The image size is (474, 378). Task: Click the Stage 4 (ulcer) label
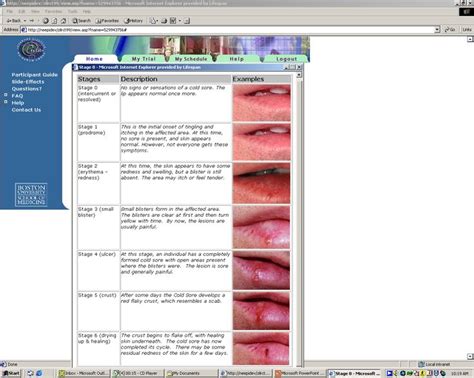click(x=97, y=254)
